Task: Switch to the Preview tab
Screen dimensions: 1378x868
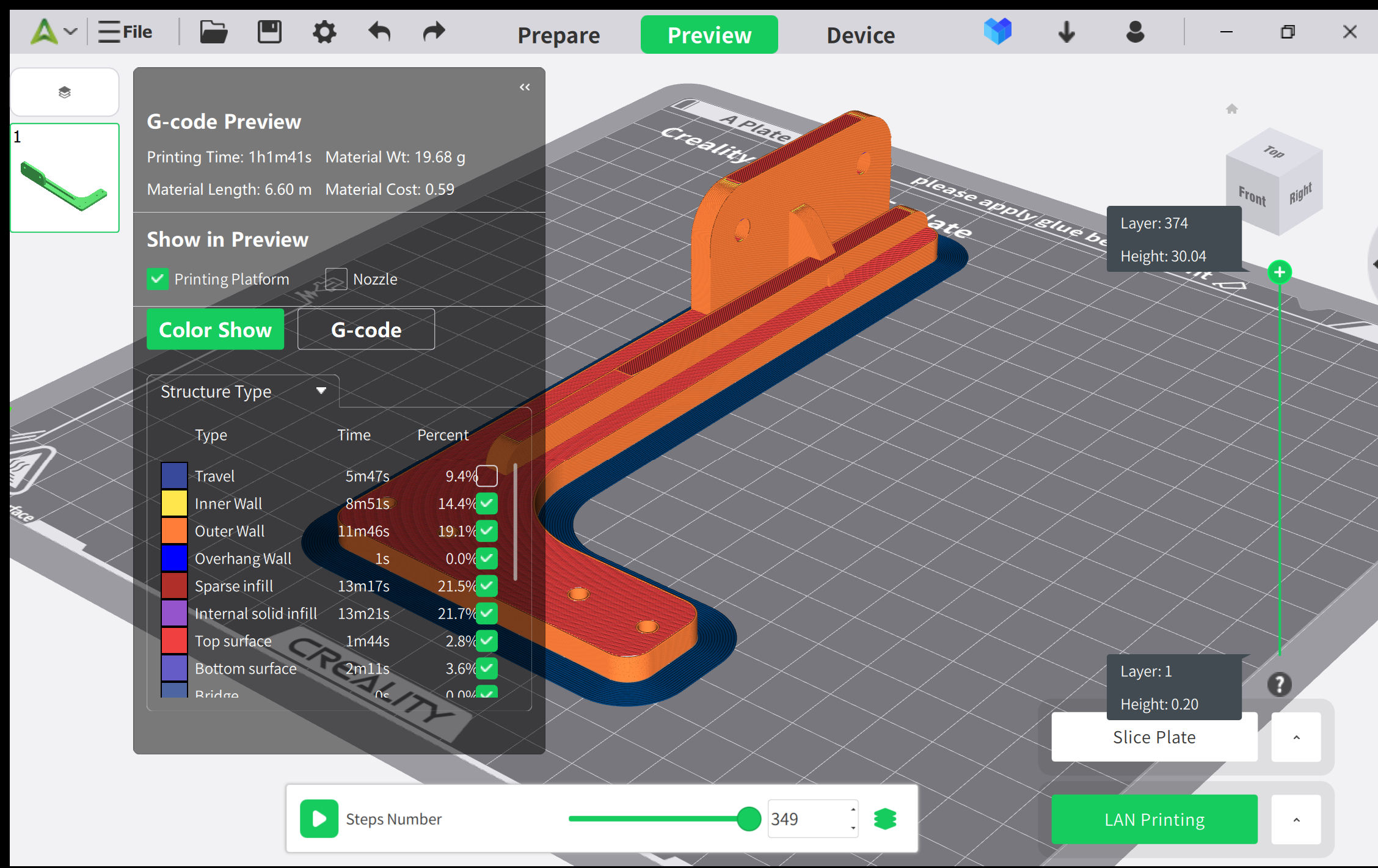Action: pos(709,35)
